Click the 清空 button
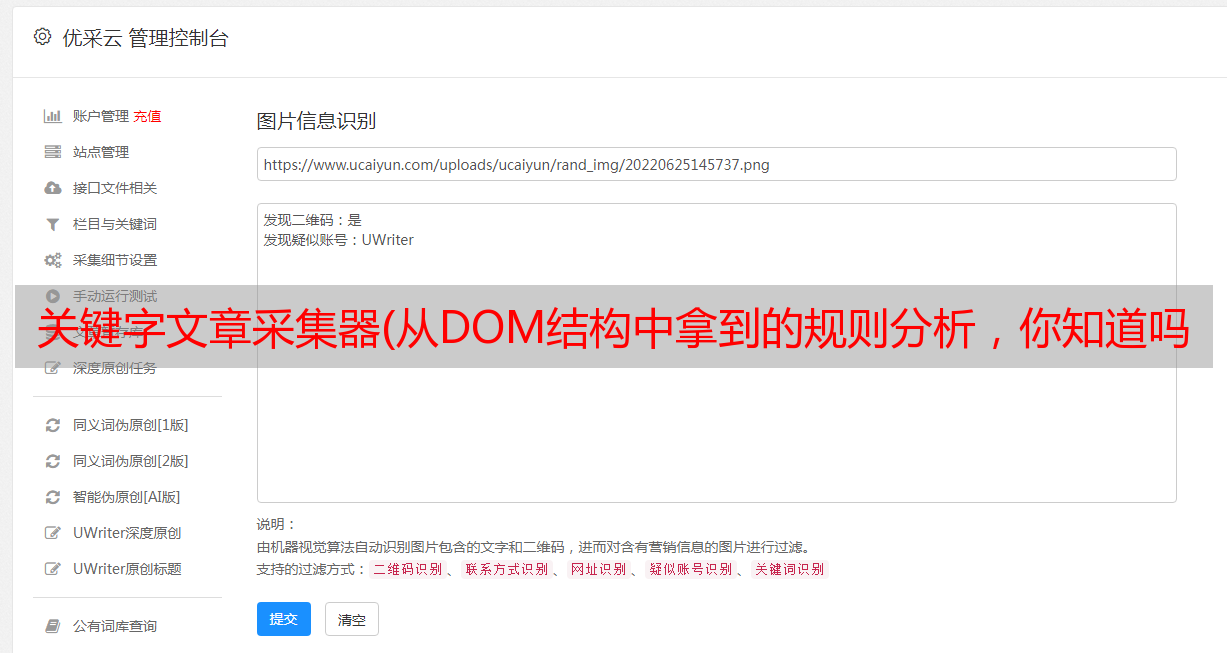This screenshot has width=1227, height=653. [x=352, y=619]
